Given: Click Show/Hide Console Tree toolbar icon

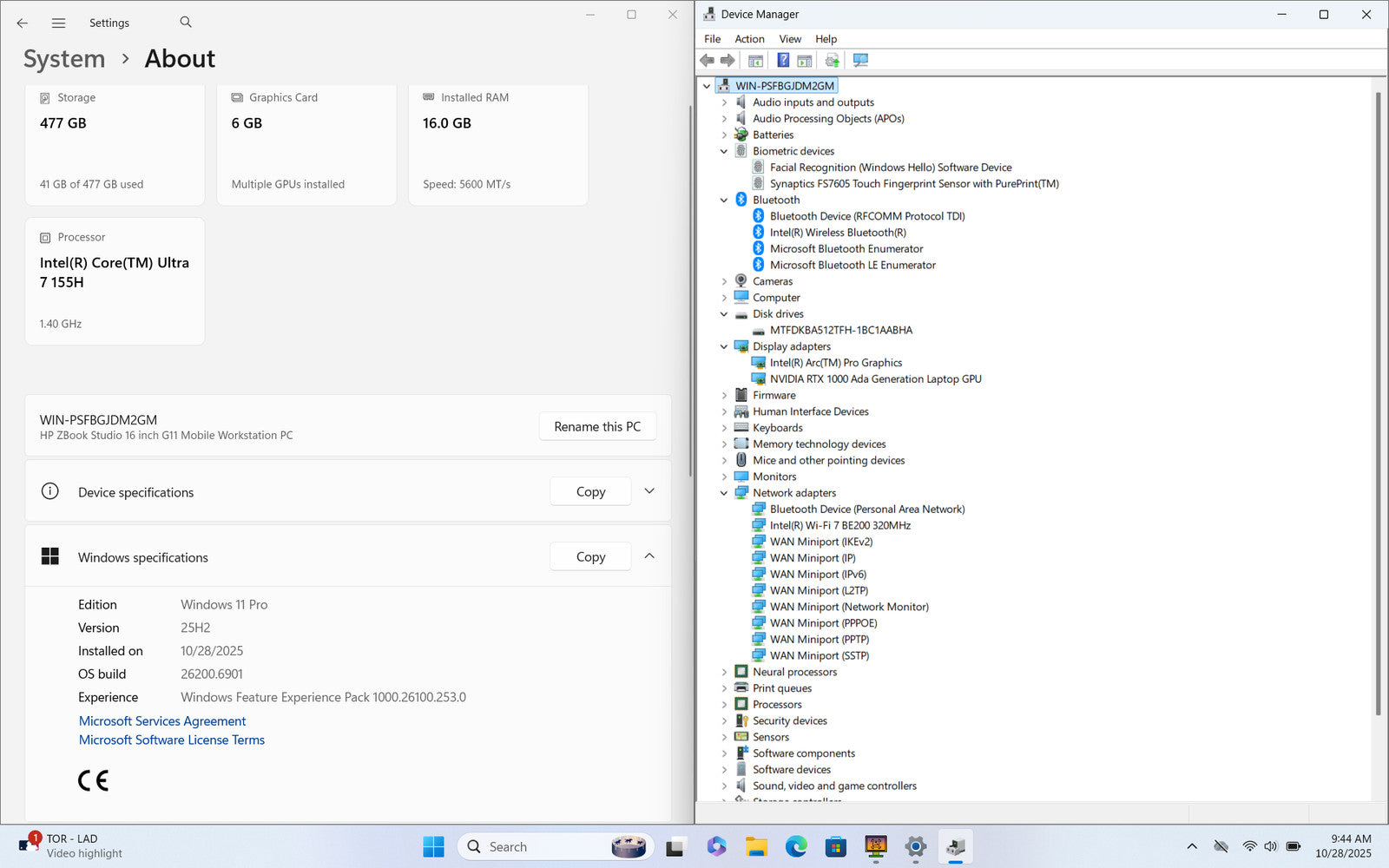Looking at the screenshot, I should coord(755,60).
